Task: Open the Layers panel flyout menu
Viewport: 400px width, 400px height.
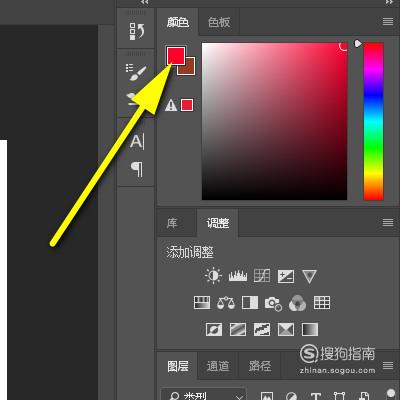Action: click(x=388, y=366)
